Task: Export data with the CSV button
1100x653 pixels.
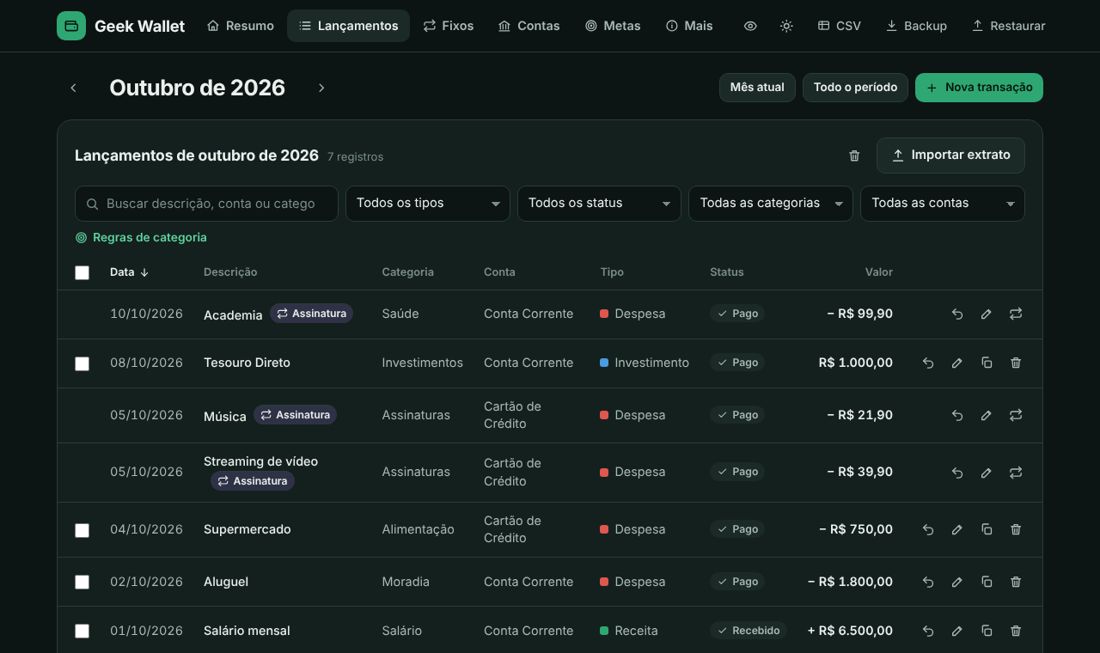Action: [x=839, y=26]
